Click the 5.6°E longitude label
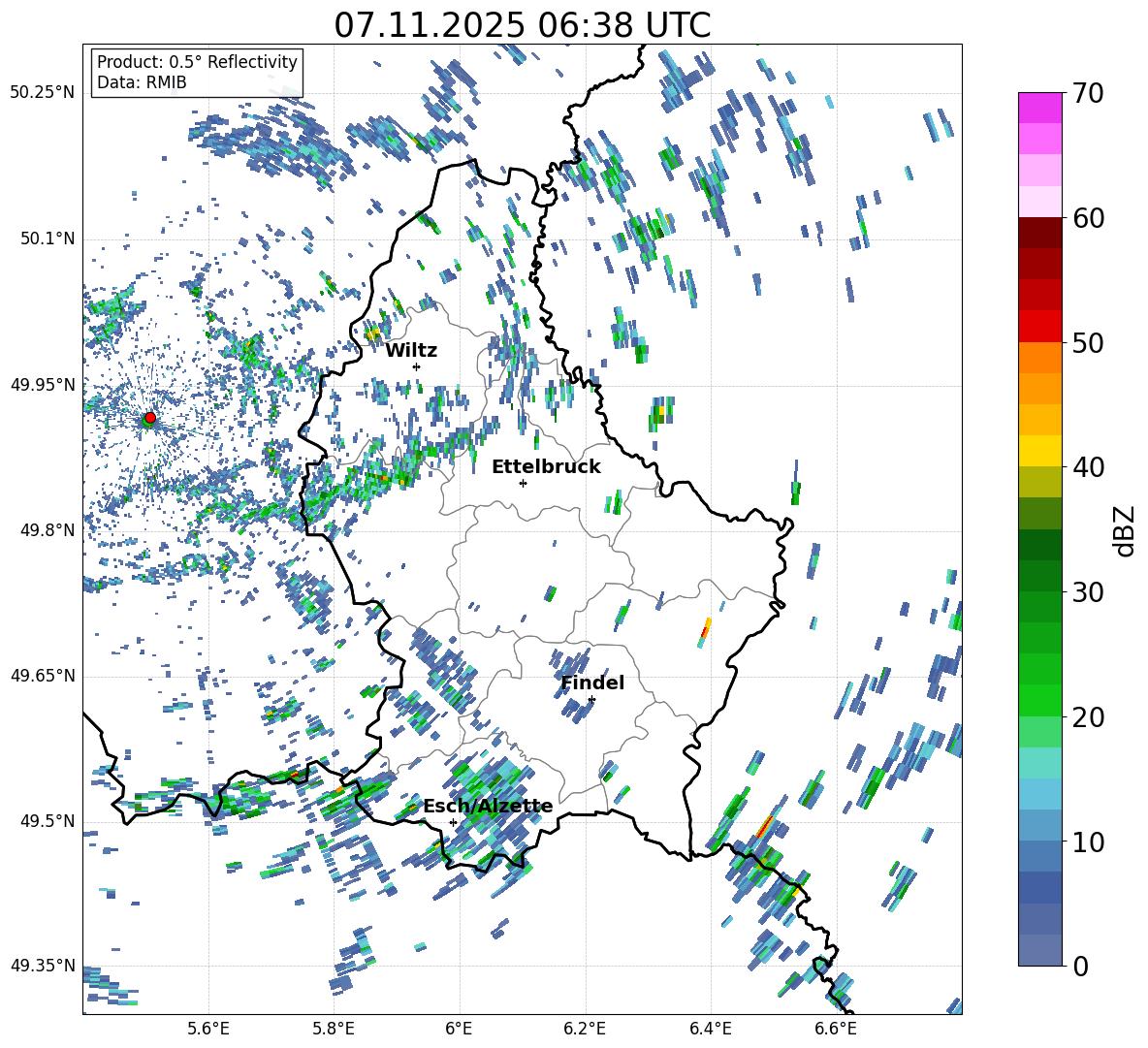This screenshot has height=1048, width=1148. click(208, 1029)
